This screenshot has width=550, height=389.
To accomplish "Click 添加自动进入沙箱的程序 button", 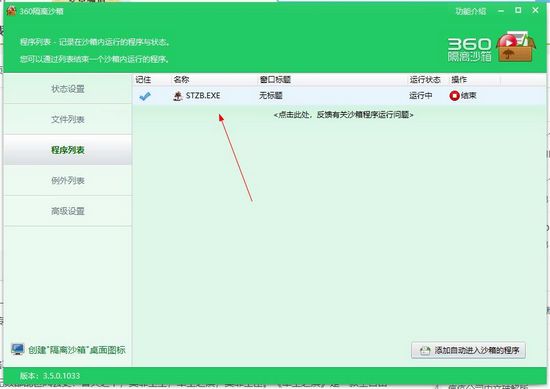I will (468, 350).
